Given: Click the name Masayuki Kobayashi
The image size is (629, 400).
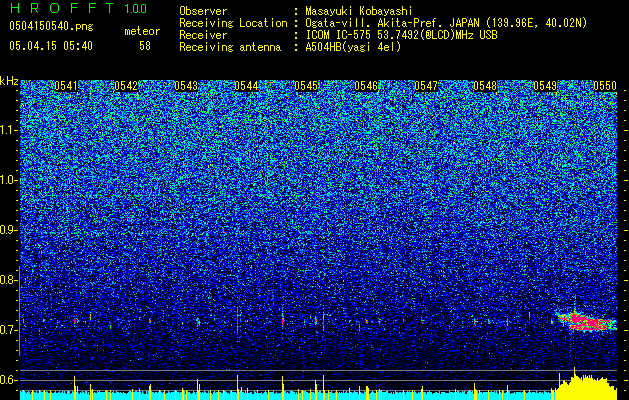Looking at the screenshot, I should pos(359,11).
